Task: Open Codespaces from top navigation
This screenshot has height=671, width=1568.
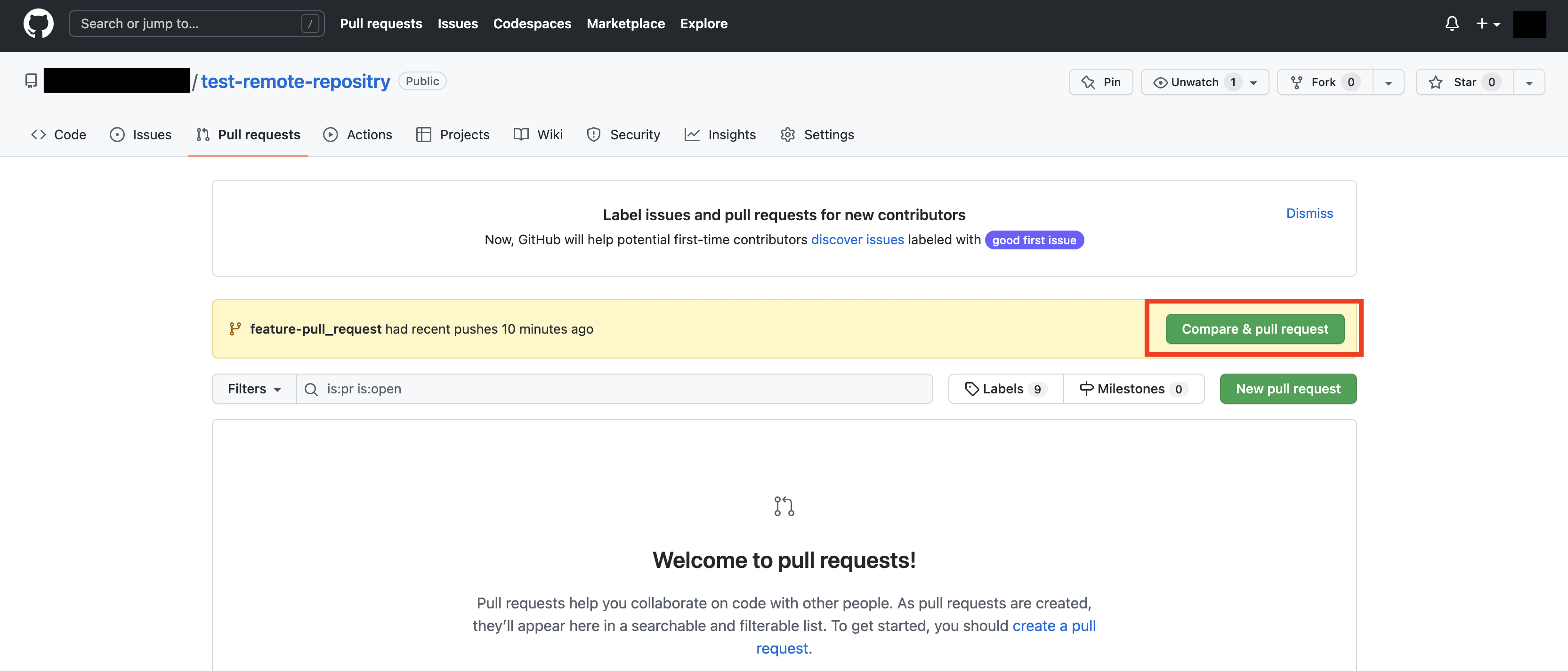Action: (x=532, y=24)
